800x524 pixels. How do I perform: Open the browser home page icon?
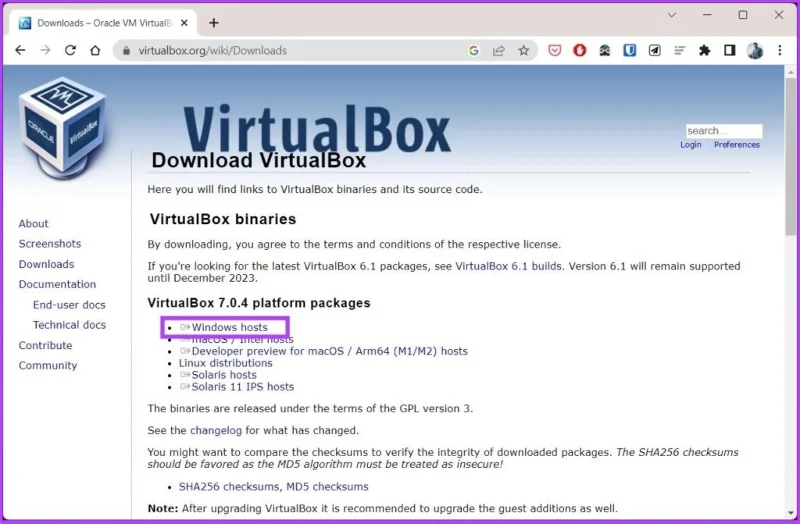point(95,50)
